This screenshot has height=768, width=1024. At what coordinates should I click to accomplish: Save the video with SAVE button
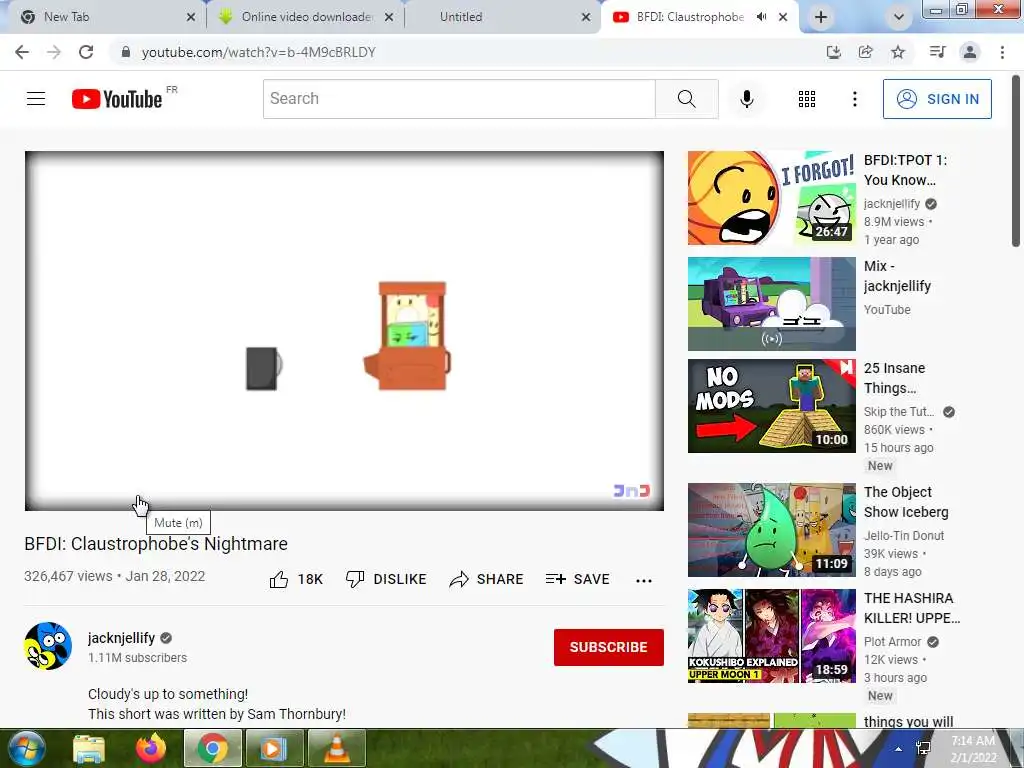click(577, 579)
